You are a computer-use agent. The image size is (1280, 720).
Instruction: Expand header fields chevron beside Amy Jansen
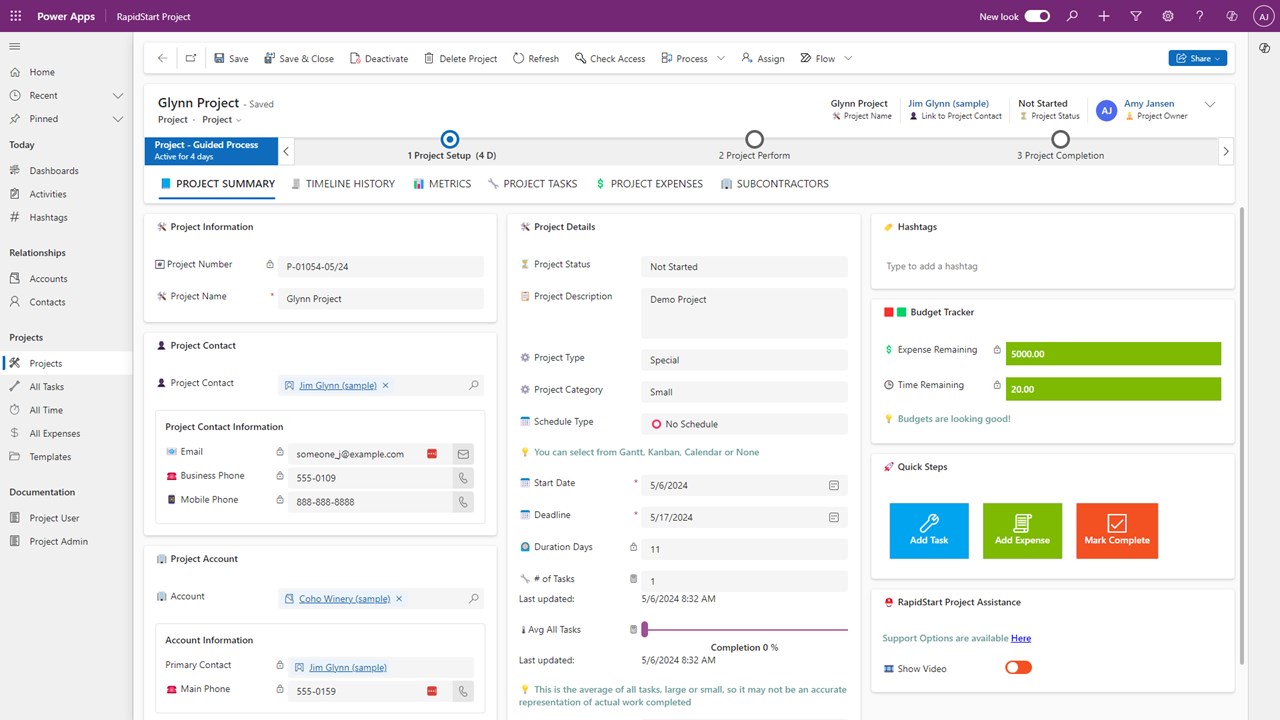[1210, 104]
